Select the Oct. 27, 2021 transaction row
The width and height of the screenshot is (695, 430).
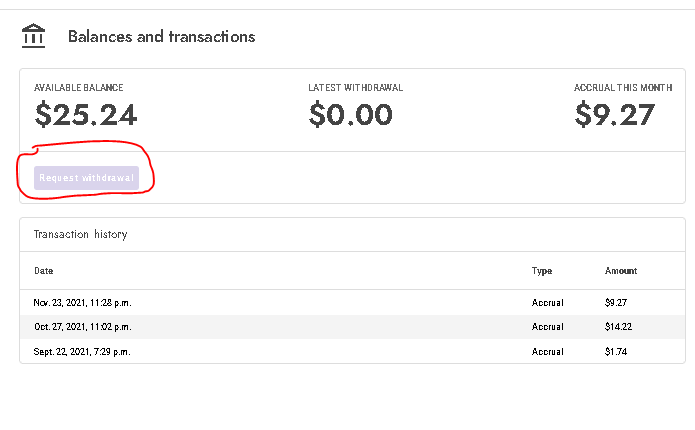[x=352, y=327]
